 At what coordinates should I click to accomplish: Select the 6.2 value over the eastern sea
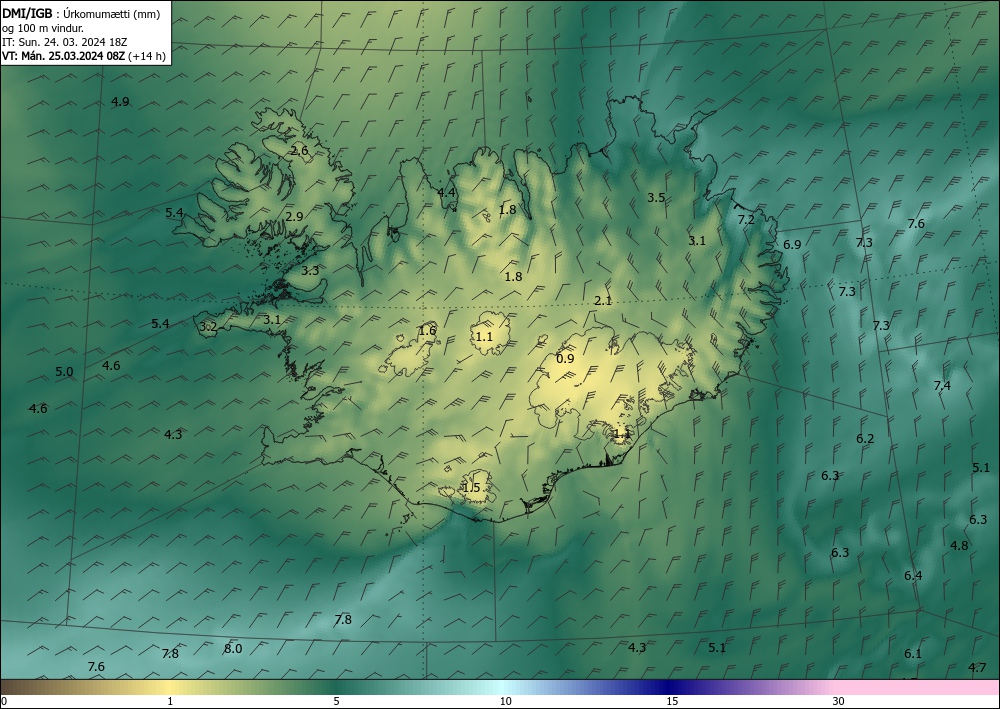(865, 439)
